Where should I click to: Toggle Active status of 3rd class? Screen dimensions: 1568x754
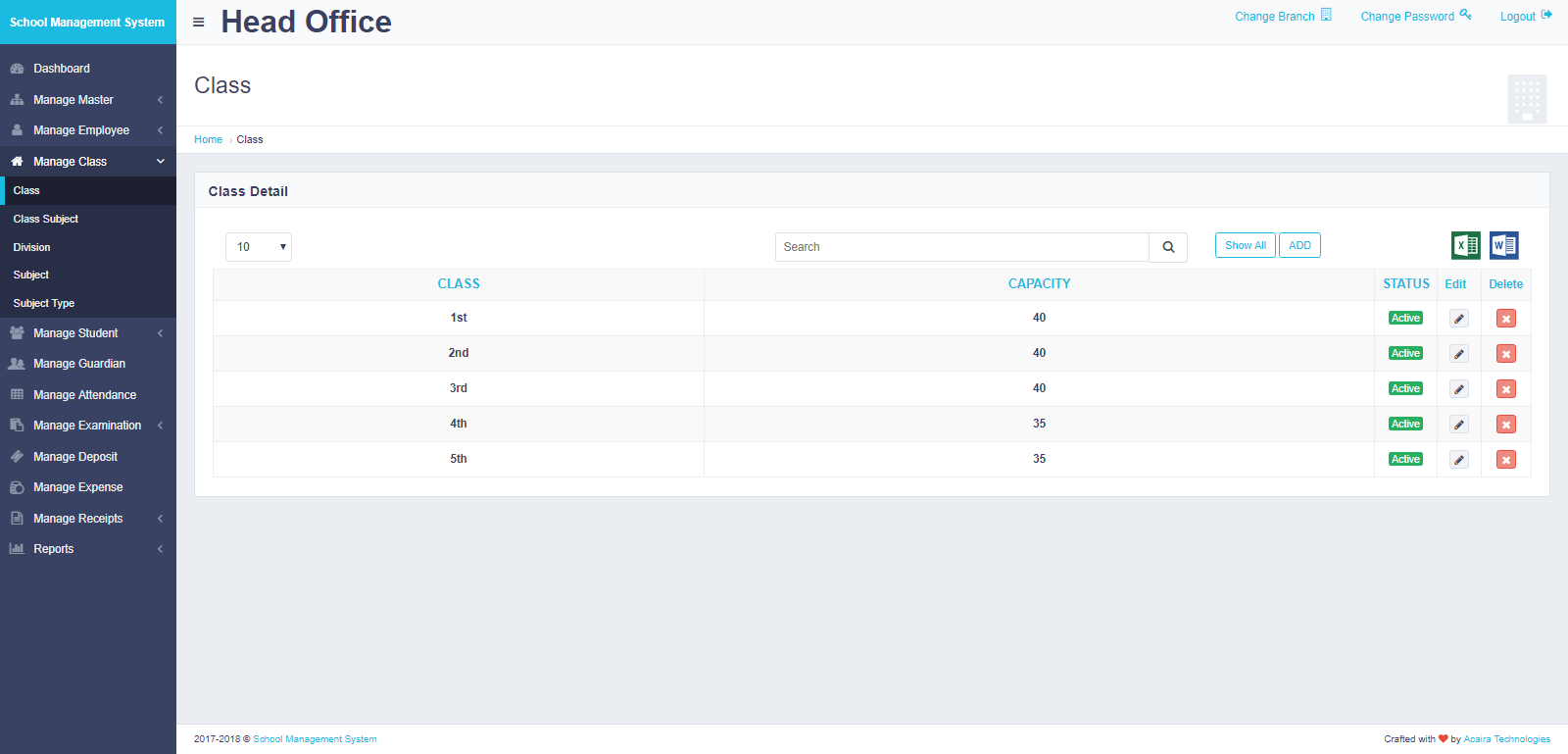click(1405, 389)
